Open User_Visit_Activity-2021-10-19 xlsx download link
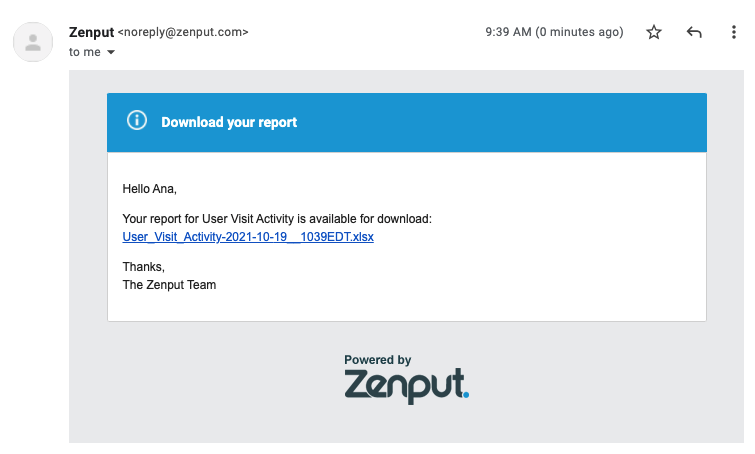Image resolution: width=755 pixels, height=454 pixels. 248,237
